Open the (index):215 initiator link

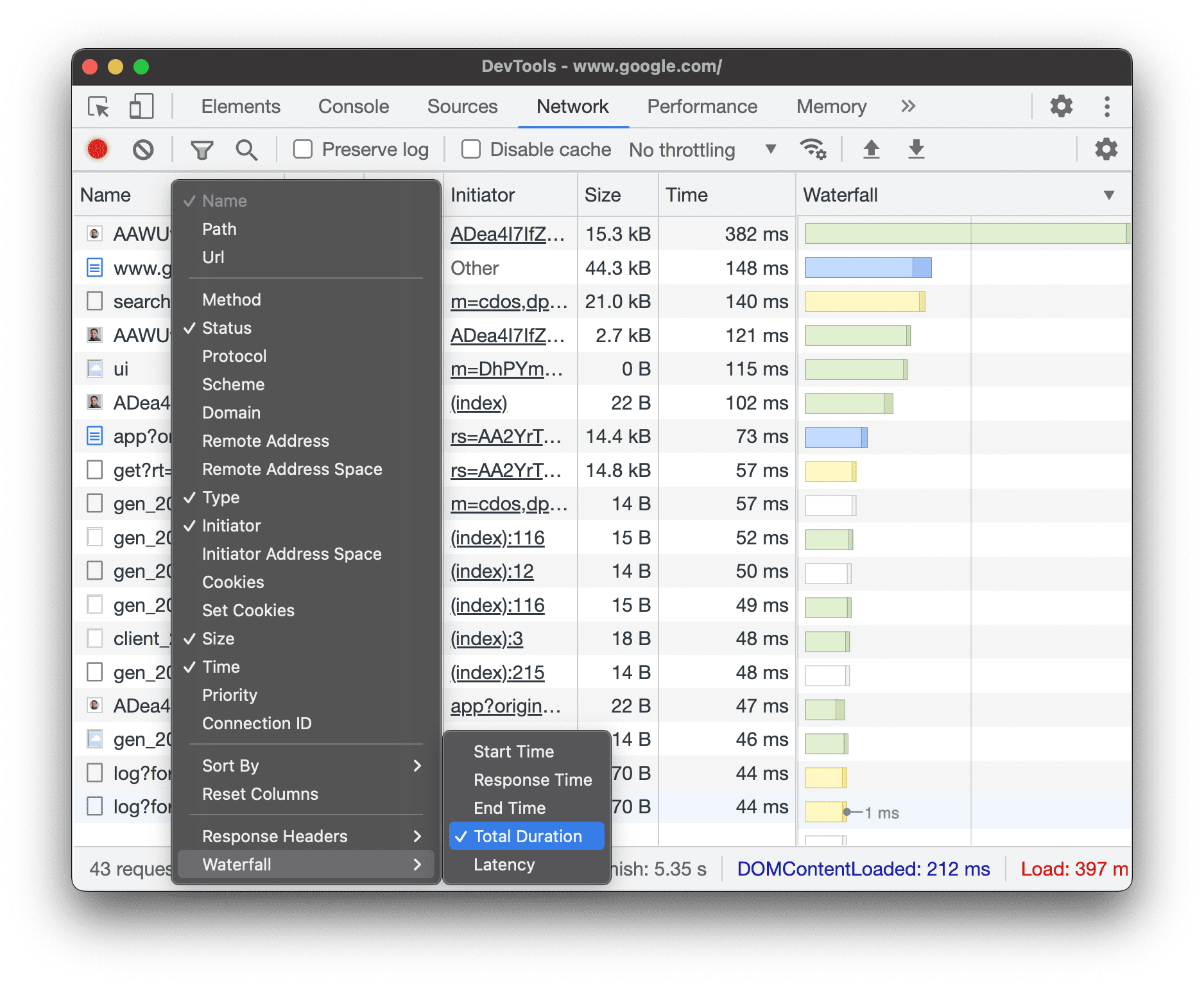point(497,673)
